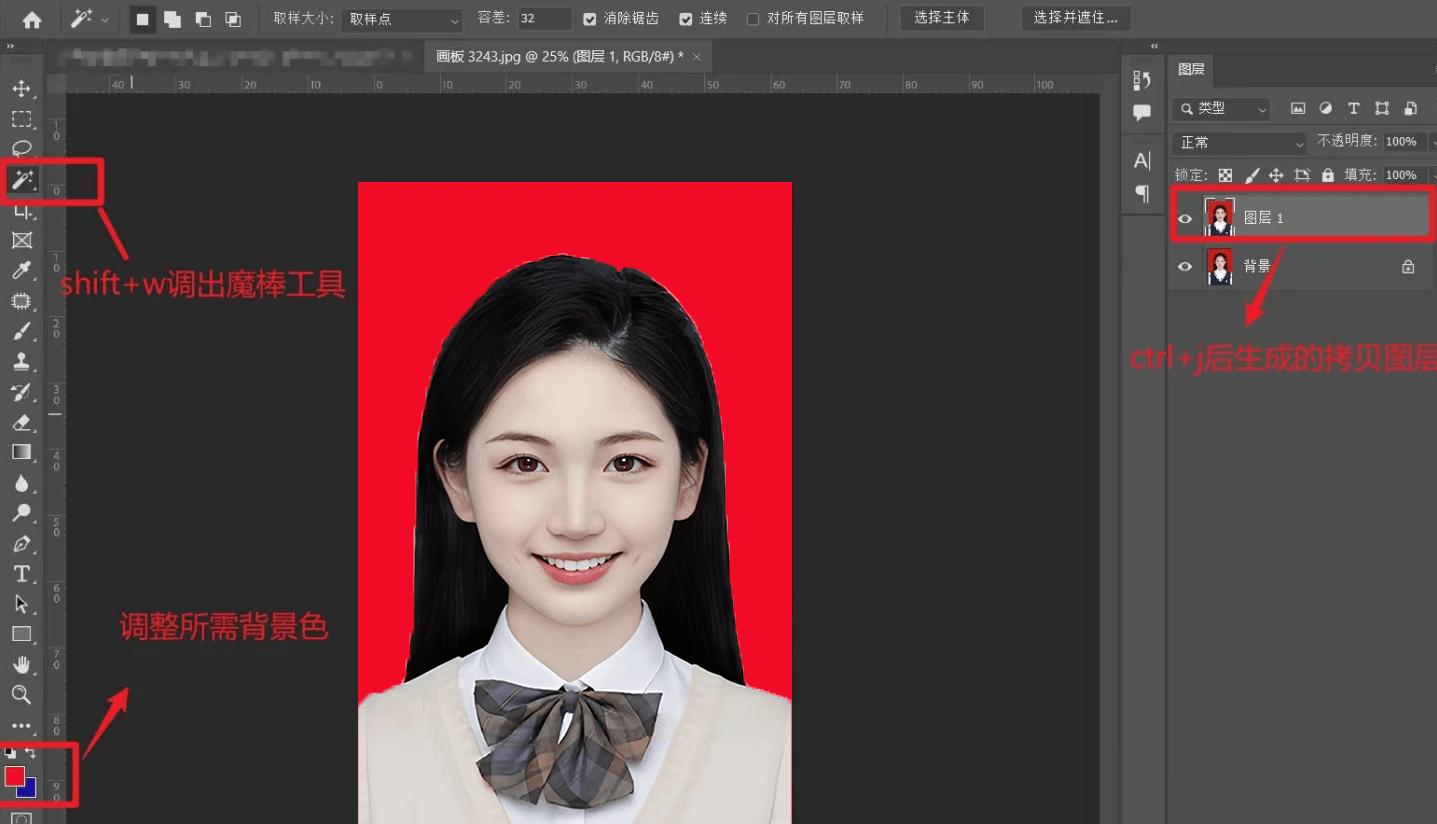Open the red foreground color swatch
Image resolution: width=1437 pixels, height=824 pixels.
pos(14,776)
